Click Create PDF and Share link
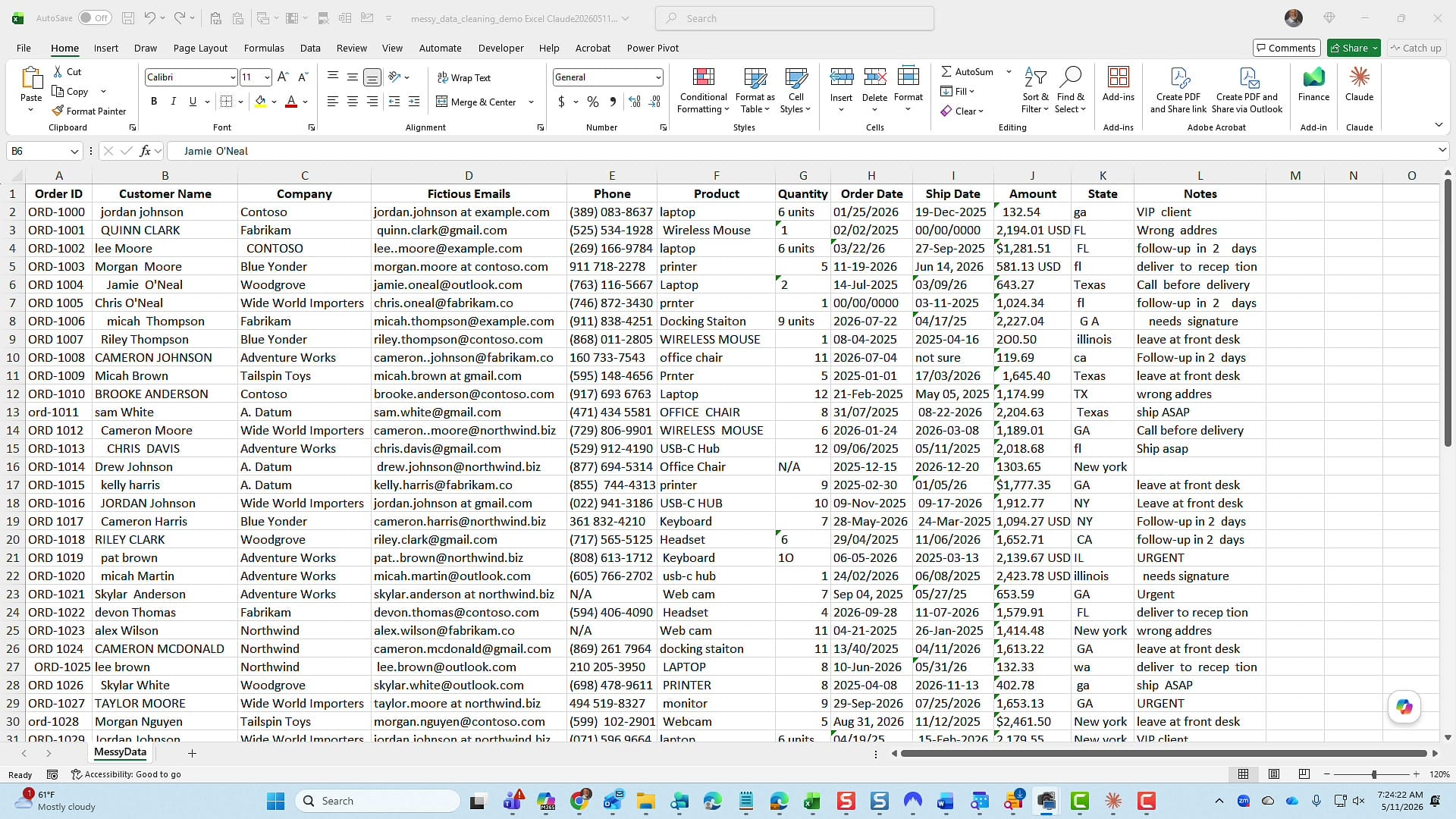Screen dimensions: 1456x819 click(1178, 91)
